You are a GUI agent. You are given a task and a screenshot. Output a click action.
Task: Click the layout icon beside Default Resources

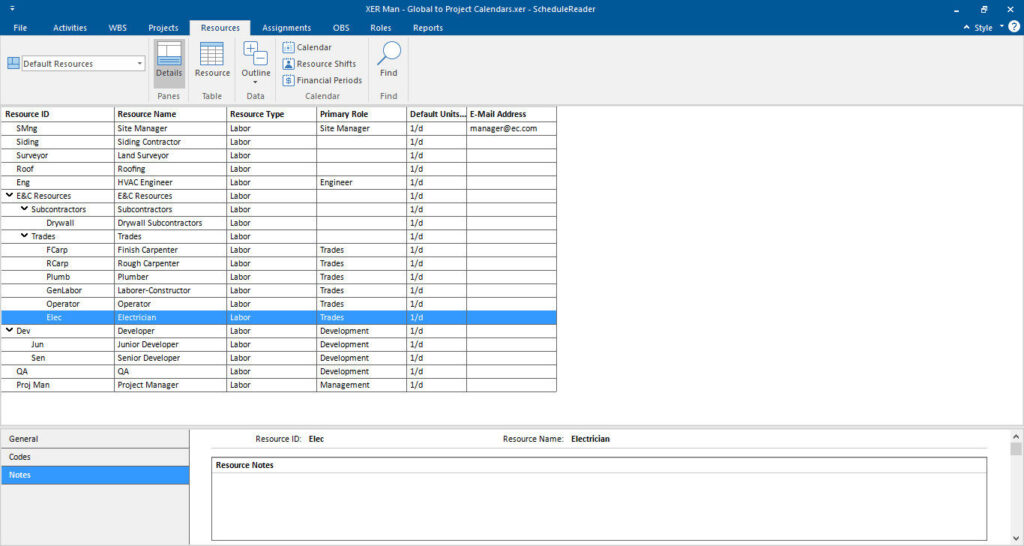pyautogui.click(x=13, y=63)
